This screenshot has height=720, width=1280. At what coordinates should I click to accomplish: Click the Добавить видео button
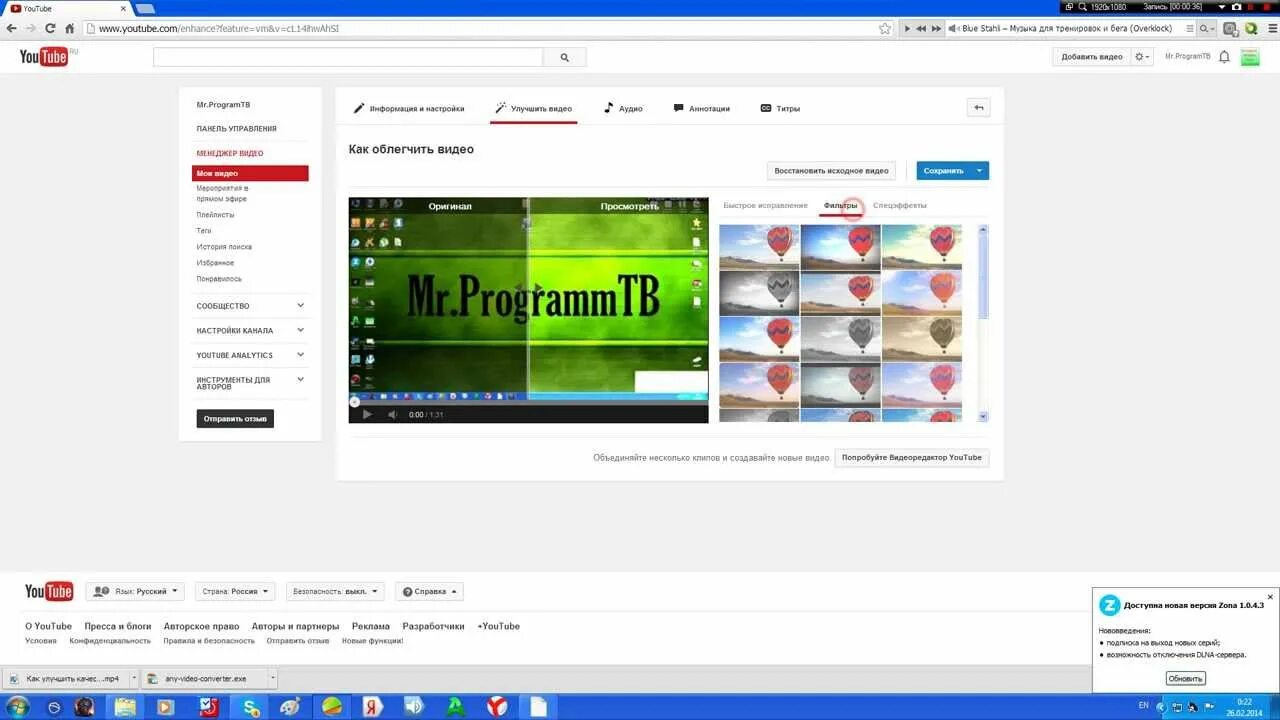point(1092,57)
